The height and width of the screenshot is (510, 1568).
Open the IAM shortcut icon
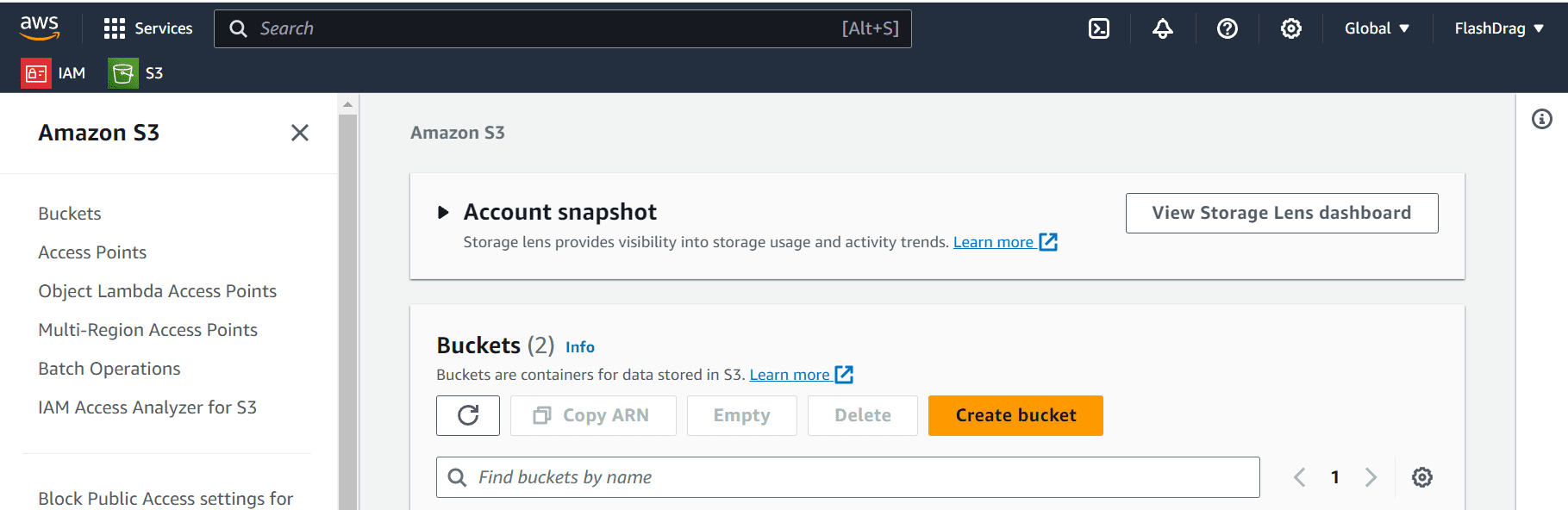(x=36, y=73)
